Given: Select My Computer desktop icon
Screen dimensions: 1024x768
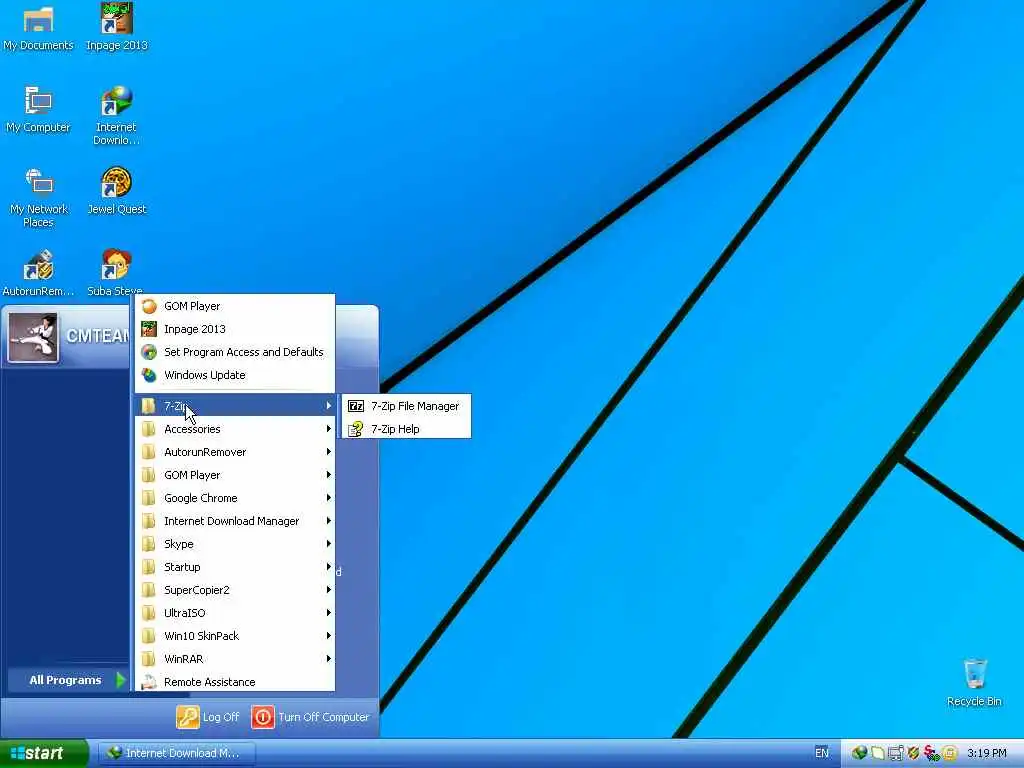Looking at the screenshot, I should click(x=38, y=109).
